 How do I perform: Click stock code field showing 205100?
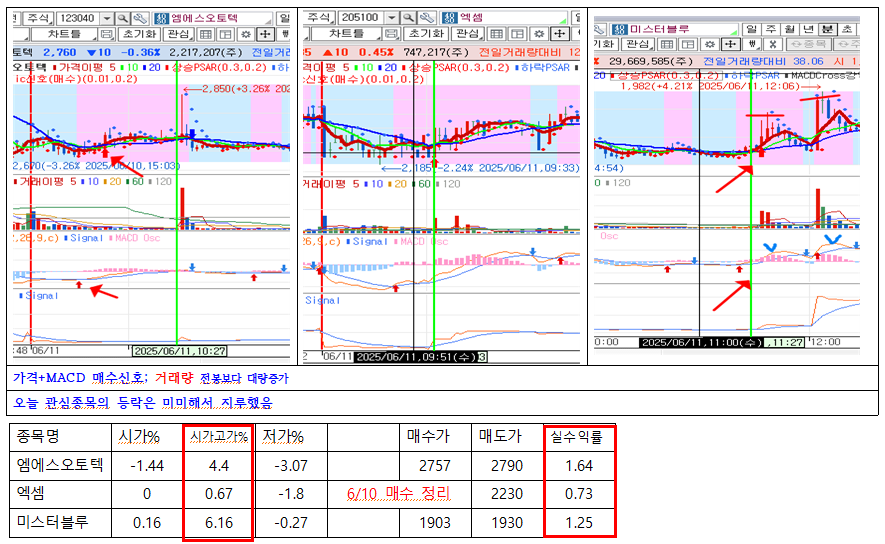coord(361,17)
